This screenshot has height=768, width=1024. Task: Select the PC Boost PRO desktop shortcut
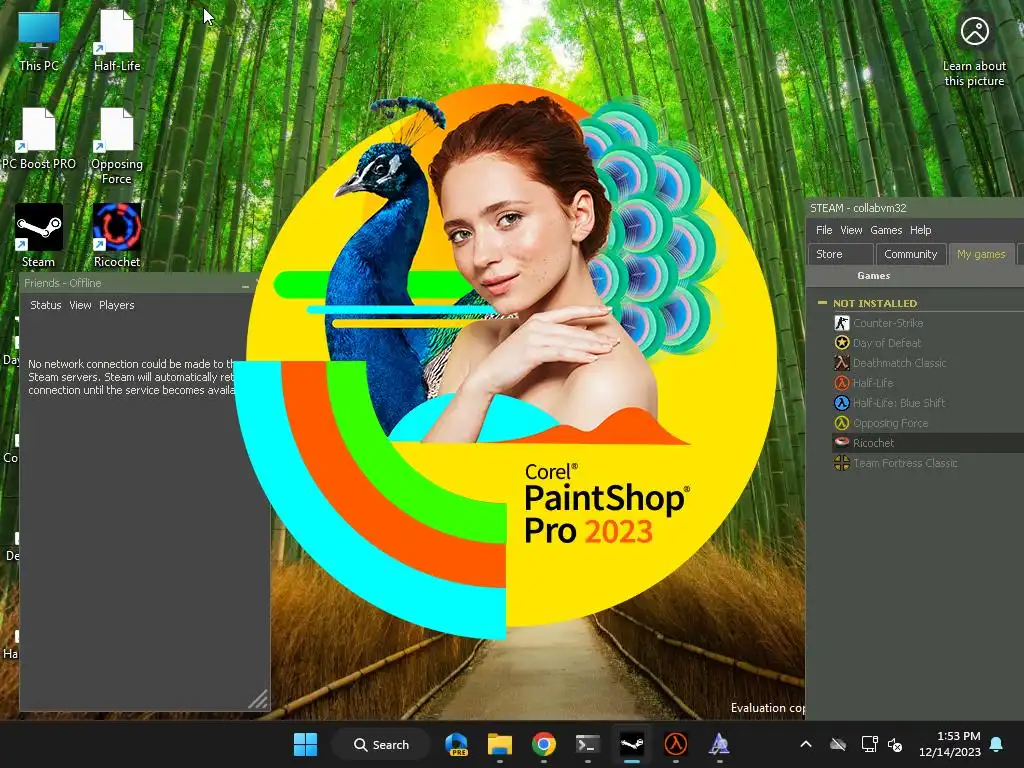pos(39,139)
